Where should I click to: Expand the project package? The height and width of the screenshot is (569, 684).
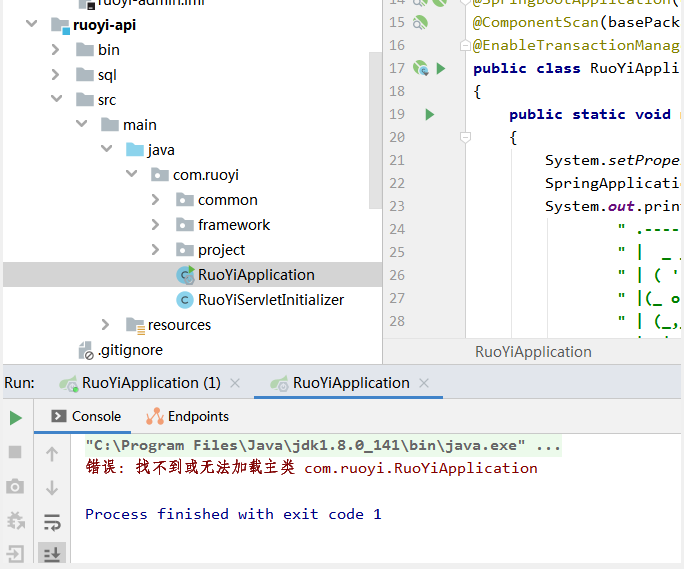pyautogui.click(x=155, y=250)
